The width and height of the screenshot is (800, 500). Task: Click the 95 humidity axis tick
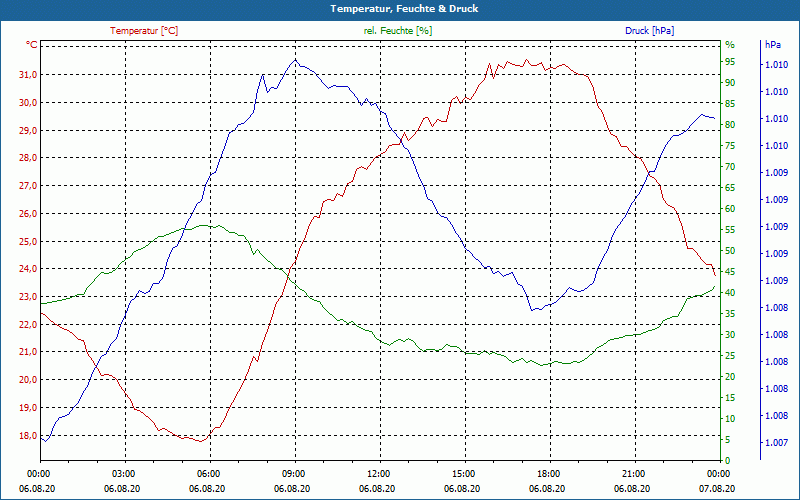pyautogui.click(x=730, y=62)
